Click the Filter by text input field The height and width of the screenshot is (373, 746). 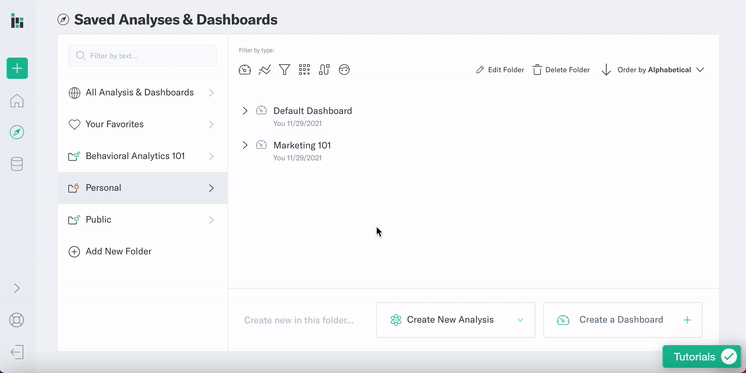(x=142, y=56)
